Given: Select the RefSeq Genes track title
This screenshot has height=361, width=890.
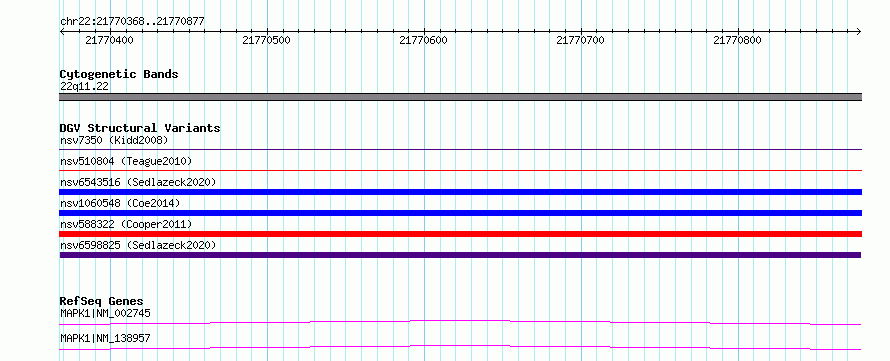Looking at the screenshot, I should click(102, 301).
